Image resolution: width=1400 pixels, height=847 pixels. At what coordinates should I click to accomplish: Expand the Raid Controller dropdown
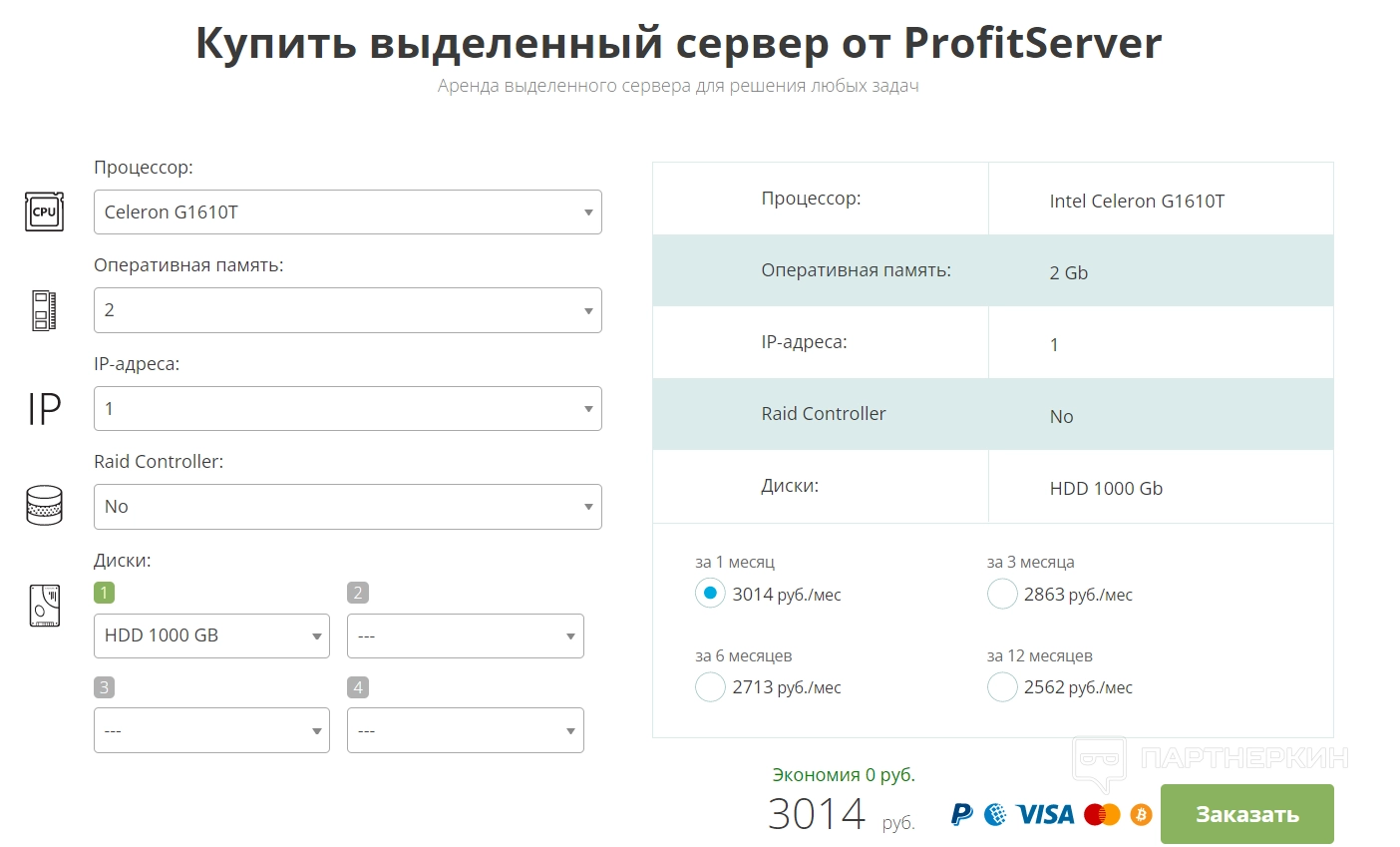(347, 507)
